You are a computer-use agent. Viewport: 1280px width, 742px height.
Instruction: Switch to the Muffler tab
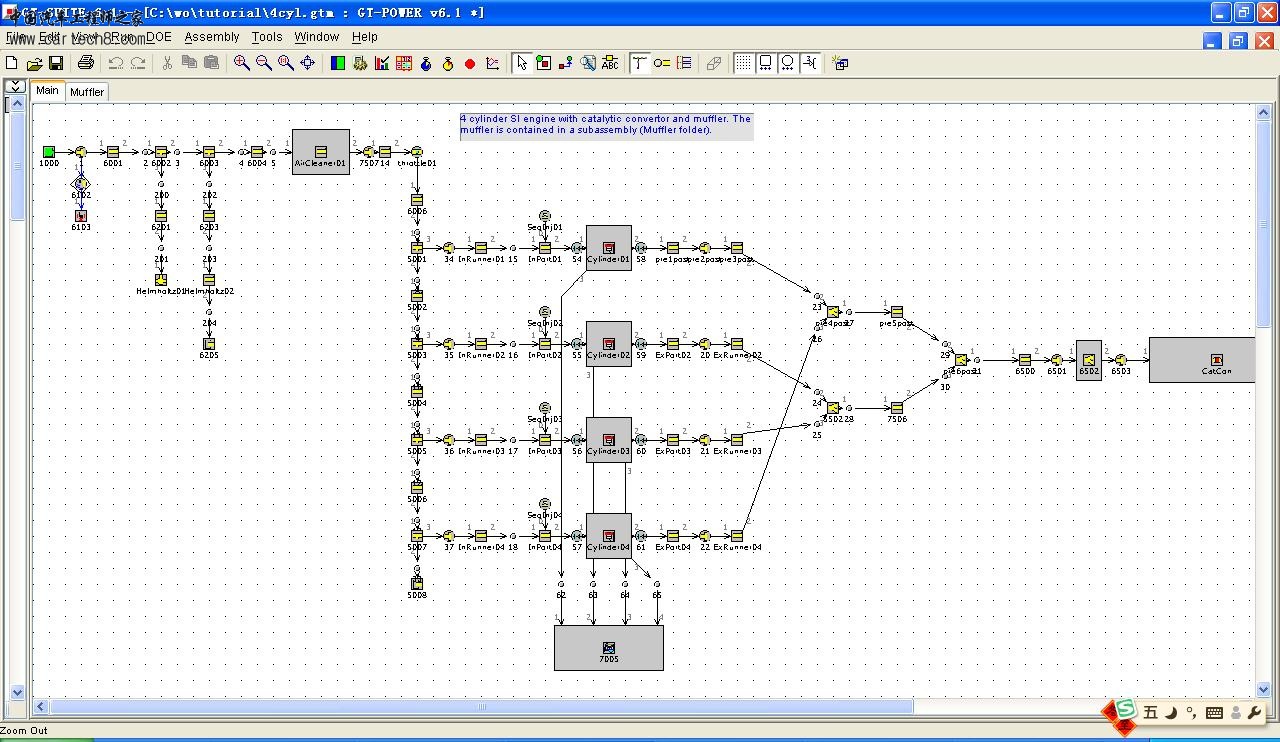coord(87,92)
